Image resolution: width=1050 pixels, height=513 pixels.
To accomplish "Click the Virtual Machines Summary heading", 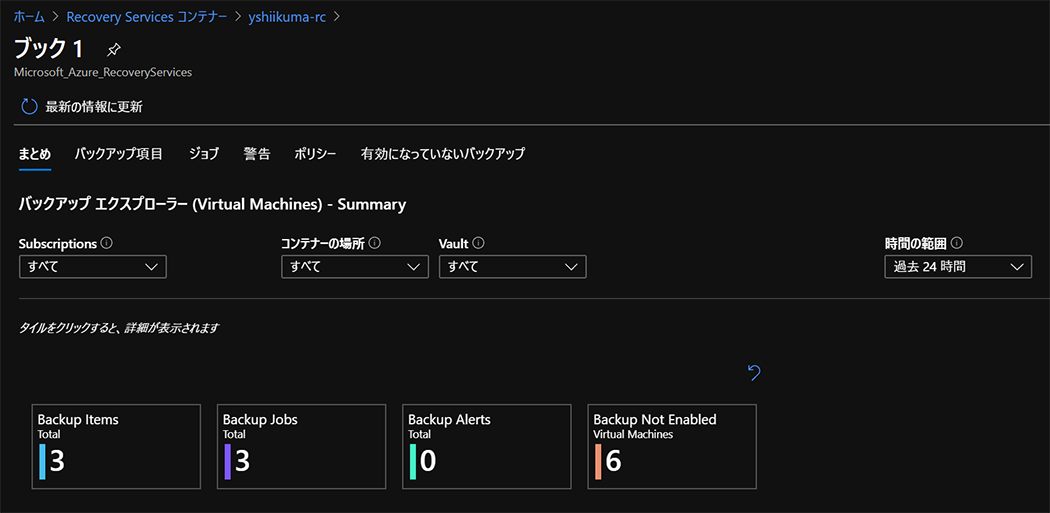I will pyautogui.click(x=212, y=205).
